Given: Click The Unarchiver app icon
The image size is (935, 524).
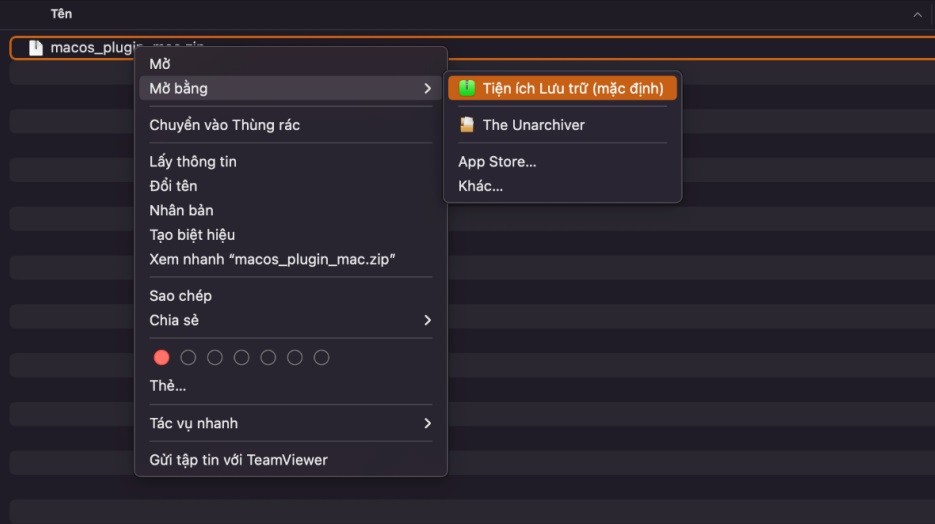Looking at the screenshot, I should (x=467, y=125).
